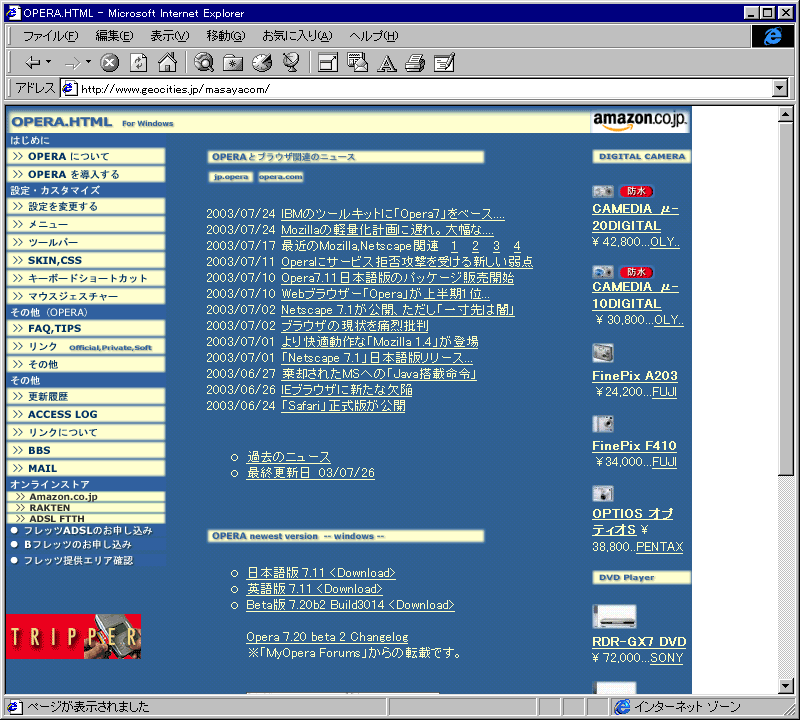Download 英語版 7.11
The height and width of the screenshot is (720, 800).
coord(314,589)
